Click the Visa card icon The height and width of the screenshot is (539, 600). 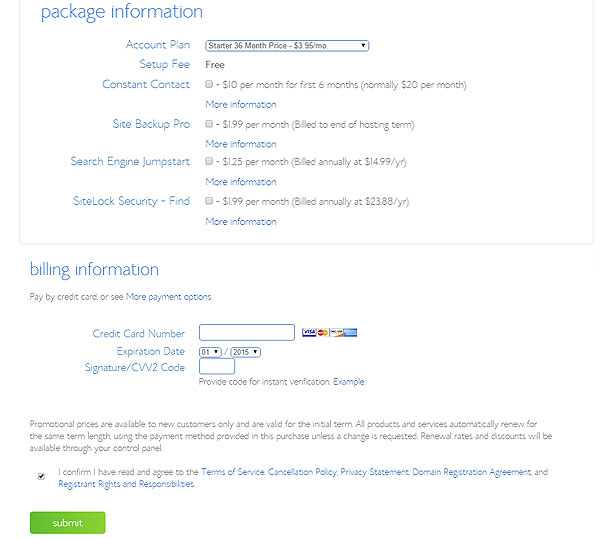click(x=309, y=333)
